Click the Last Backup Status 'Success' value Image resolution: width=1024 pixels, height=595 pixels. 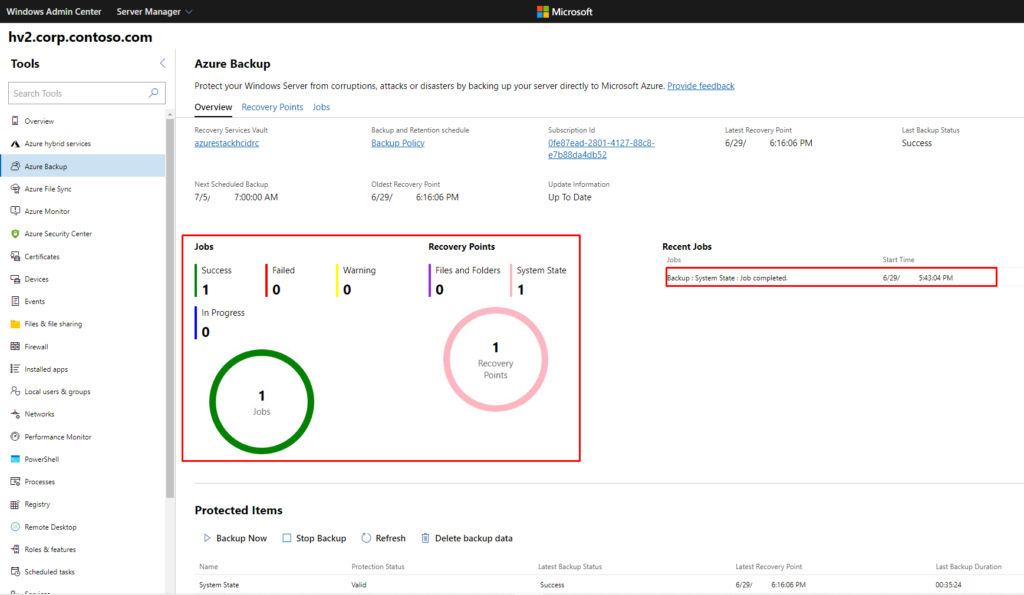click(917, 143)
